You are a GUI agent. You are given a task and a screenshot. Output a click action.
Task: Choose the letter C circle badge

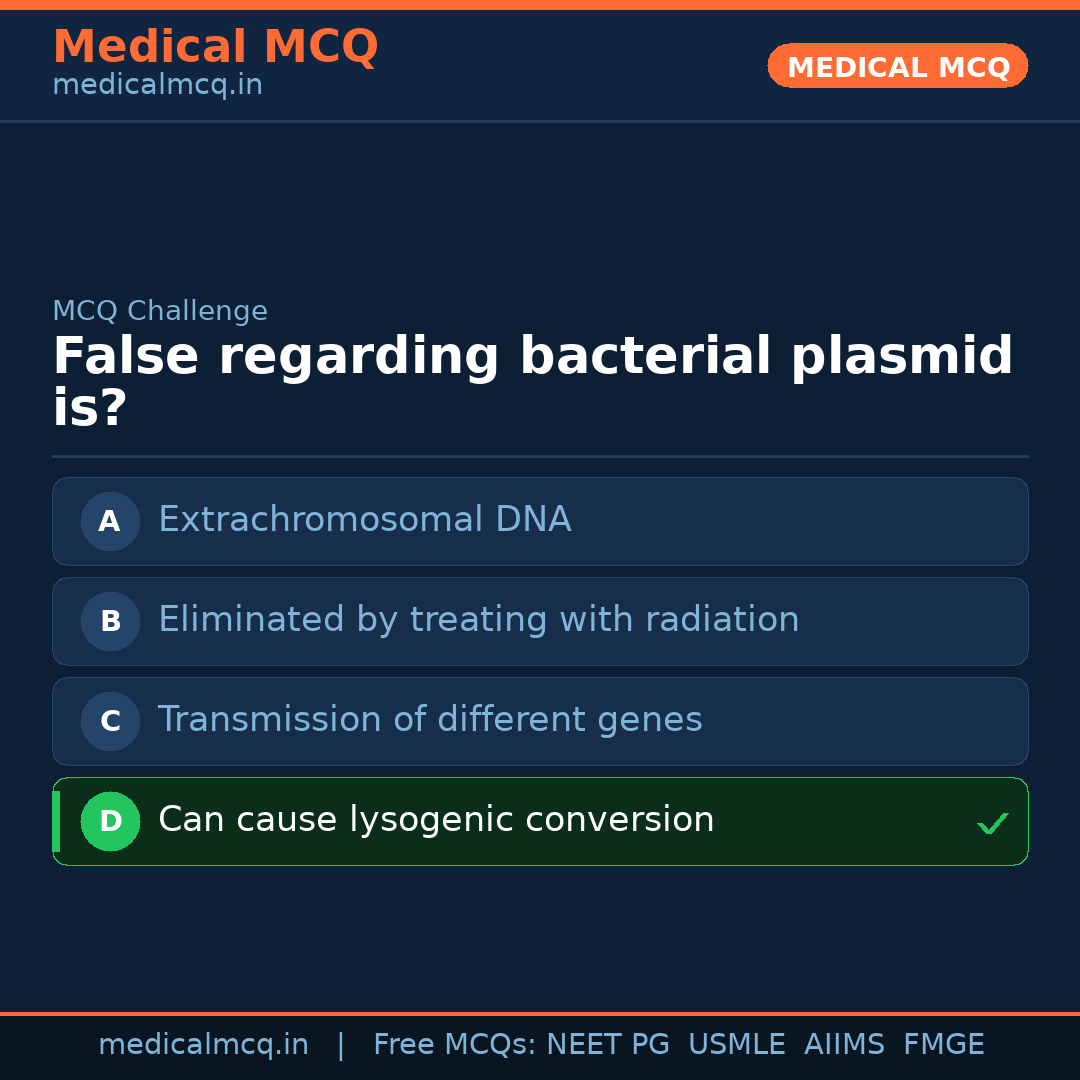110,721
